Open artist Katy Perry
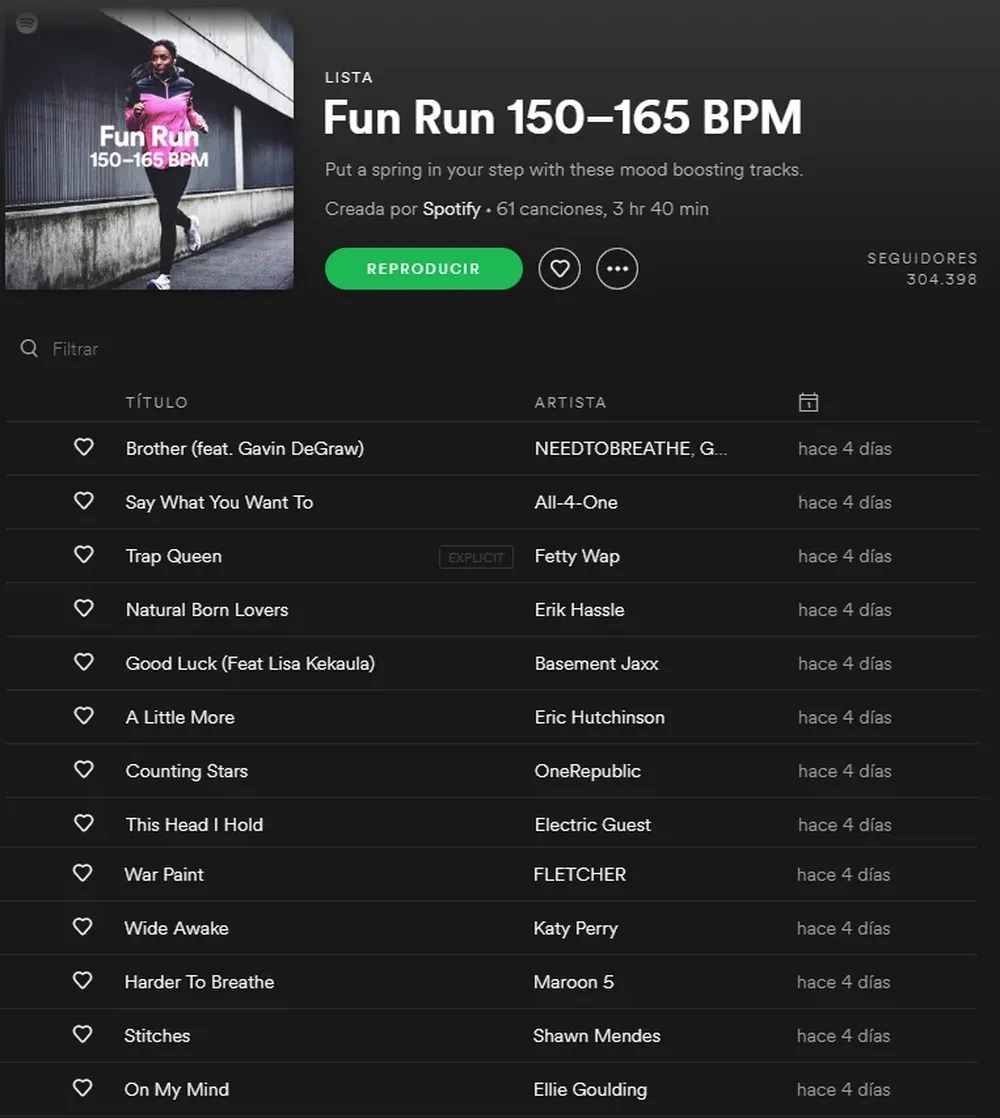The height and width of the screenshot is (1118, 1000). point(575,928)
